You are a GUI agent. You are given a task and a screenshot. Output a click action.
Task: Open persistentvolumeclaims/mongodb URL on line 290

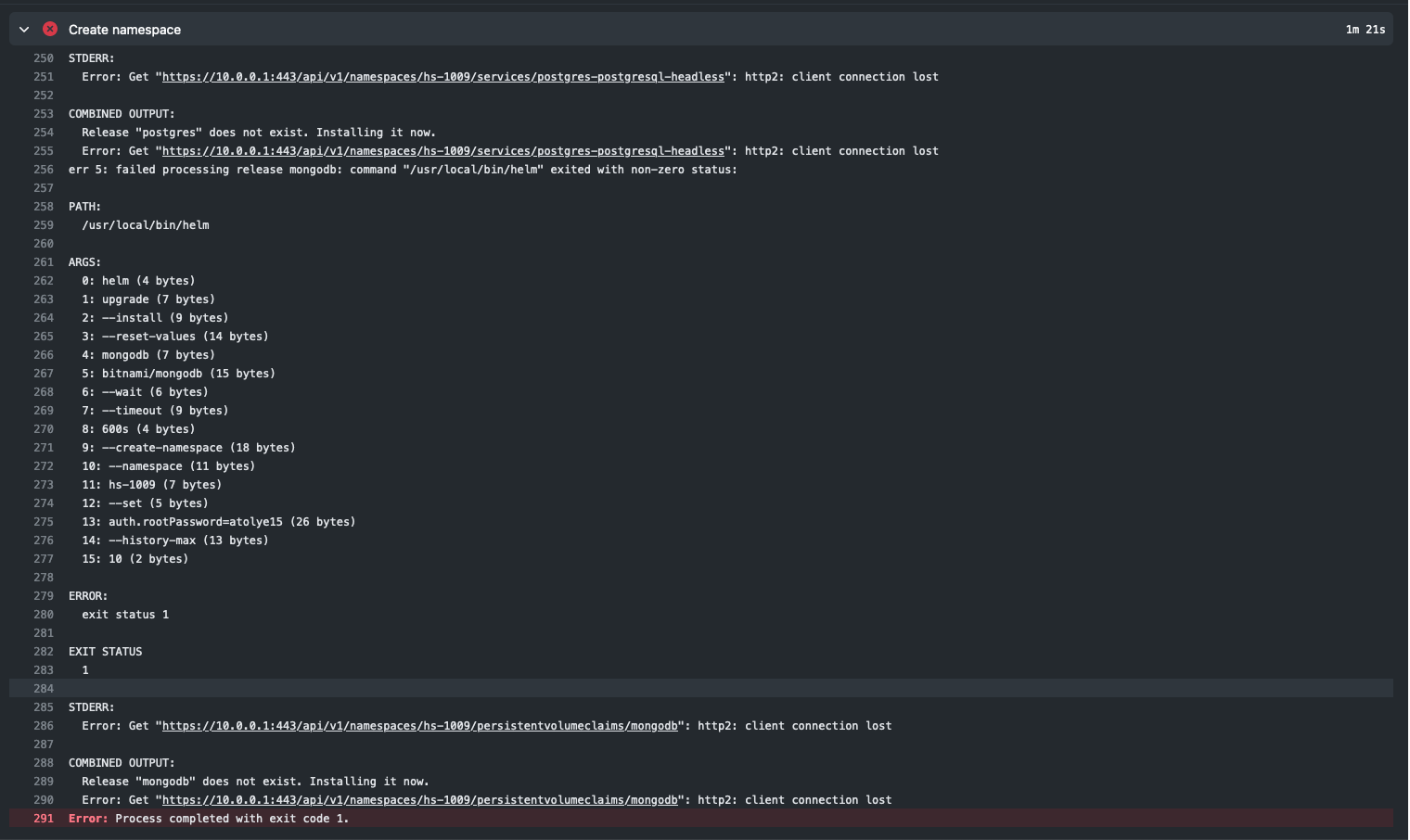[420, 800]
